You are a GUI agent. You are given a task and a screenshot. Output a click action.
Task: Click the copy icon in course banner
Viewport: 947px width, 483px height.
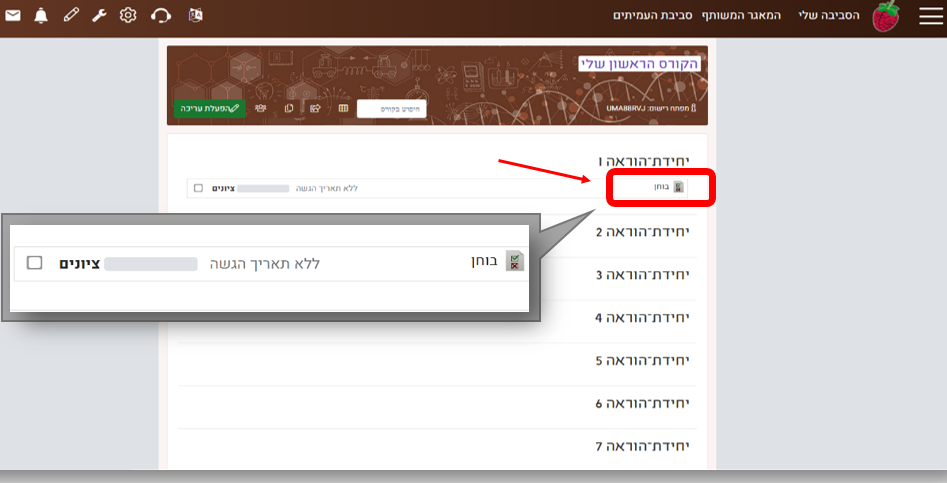click(289, 108)
